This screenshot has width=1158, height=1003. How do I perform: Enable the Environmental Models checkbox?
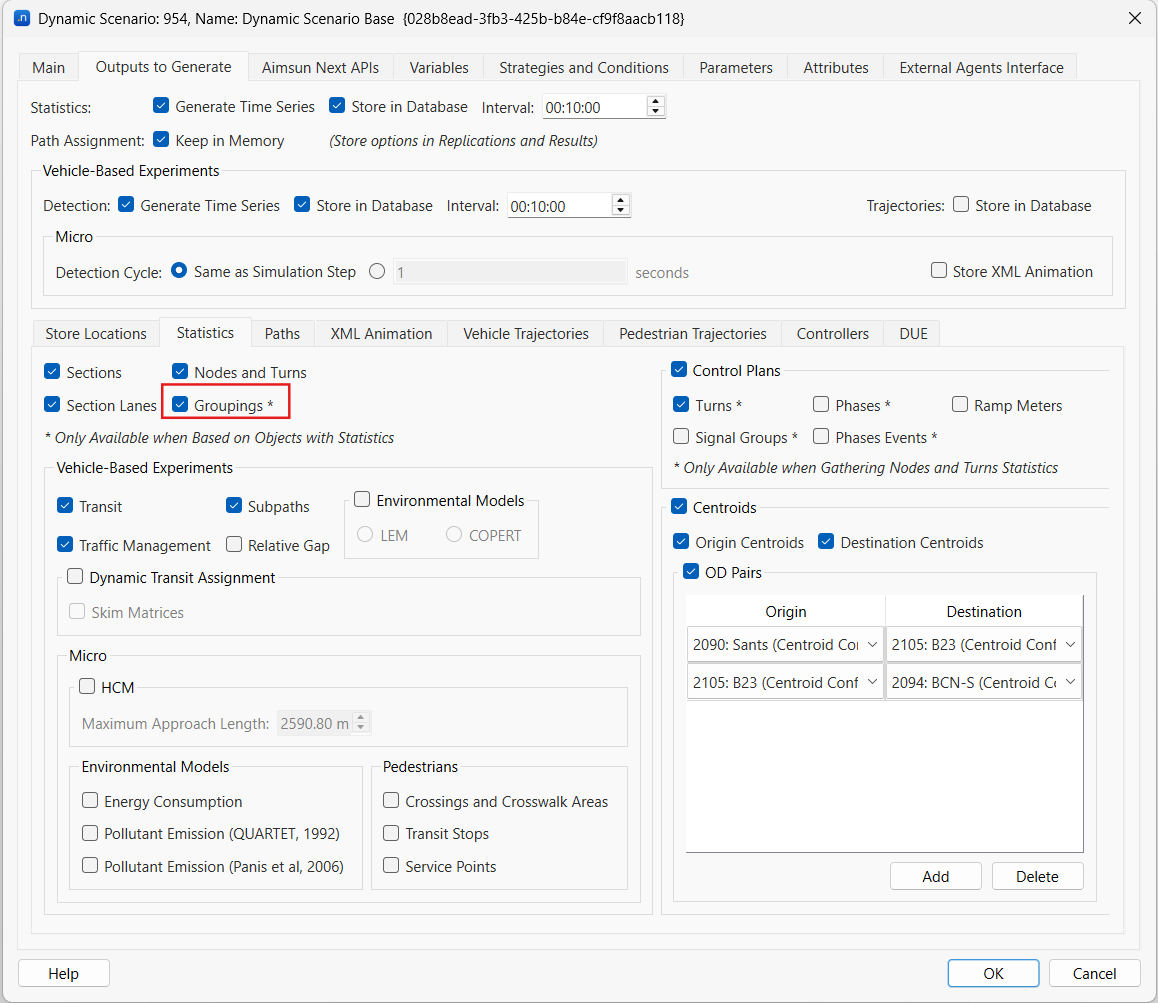pos(362,500)
